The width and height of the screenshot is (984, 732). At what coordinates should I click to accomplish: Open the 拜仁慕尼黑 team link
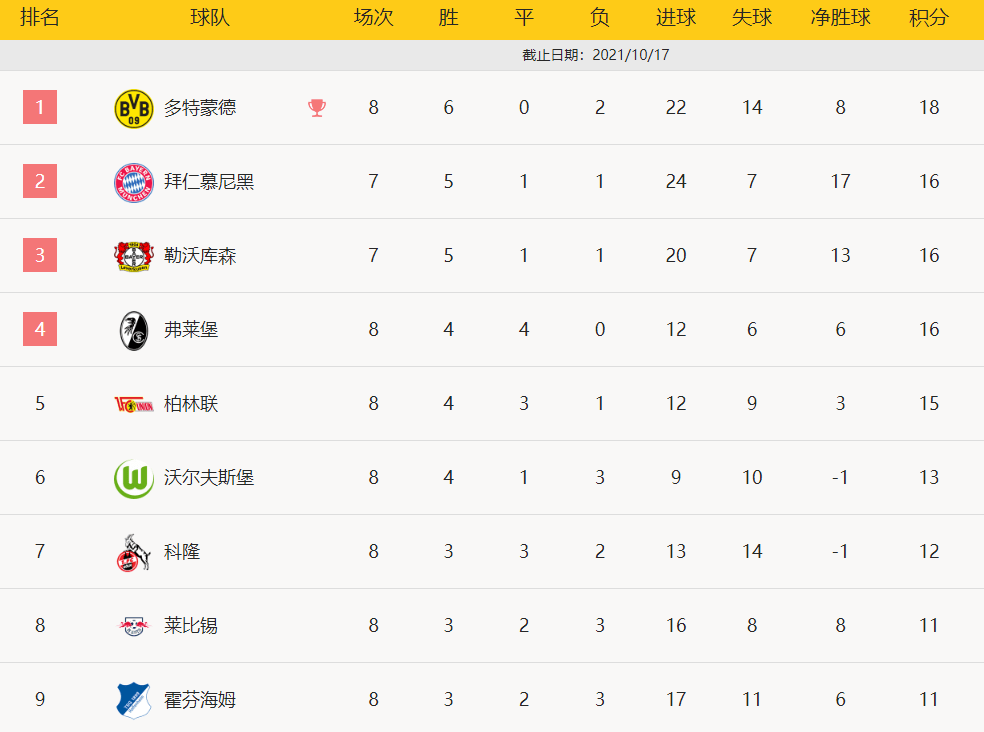(x=209, y=182)
